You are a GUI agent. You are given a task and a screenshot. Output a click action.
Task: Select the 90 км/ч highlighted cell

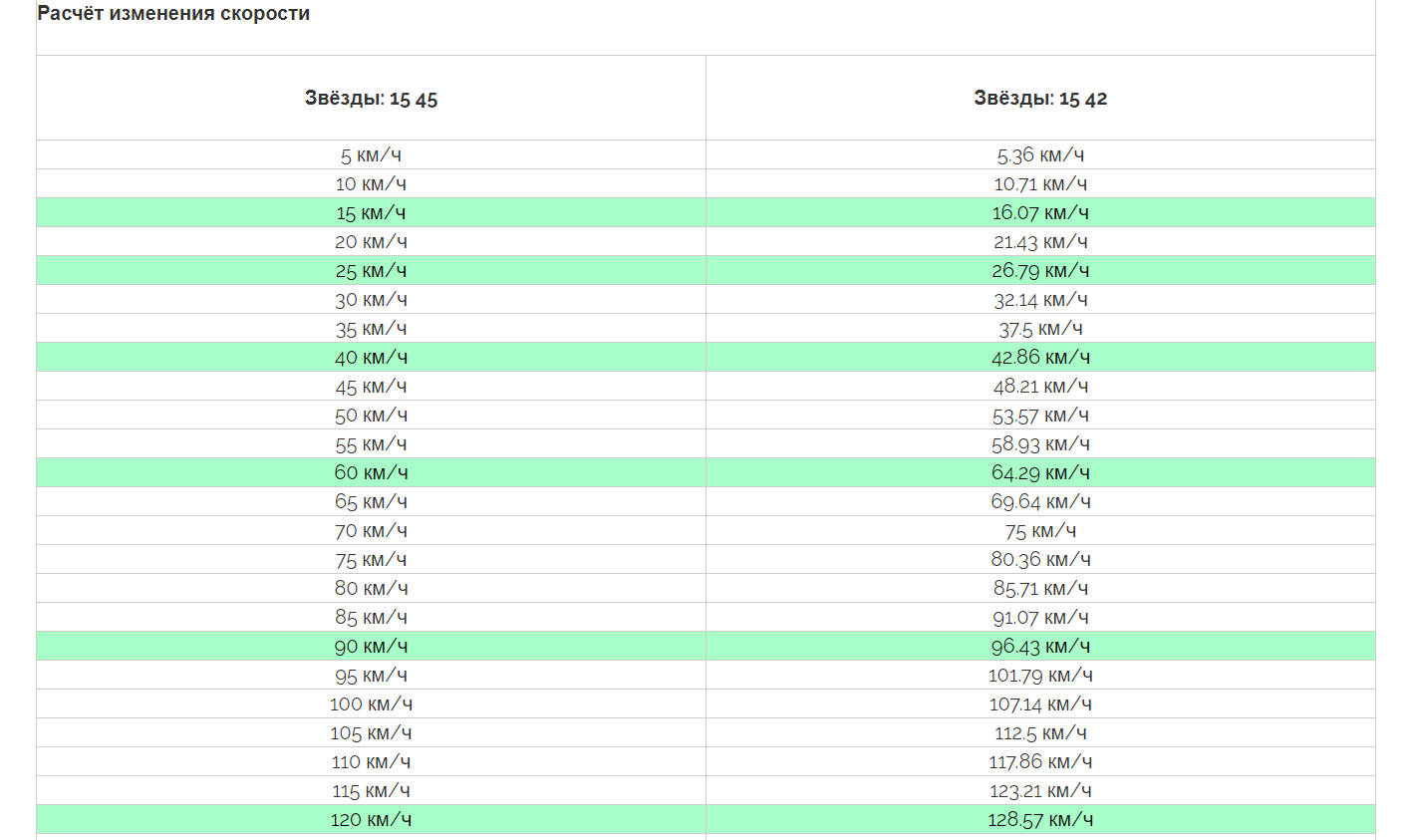(x=371, y=647)
